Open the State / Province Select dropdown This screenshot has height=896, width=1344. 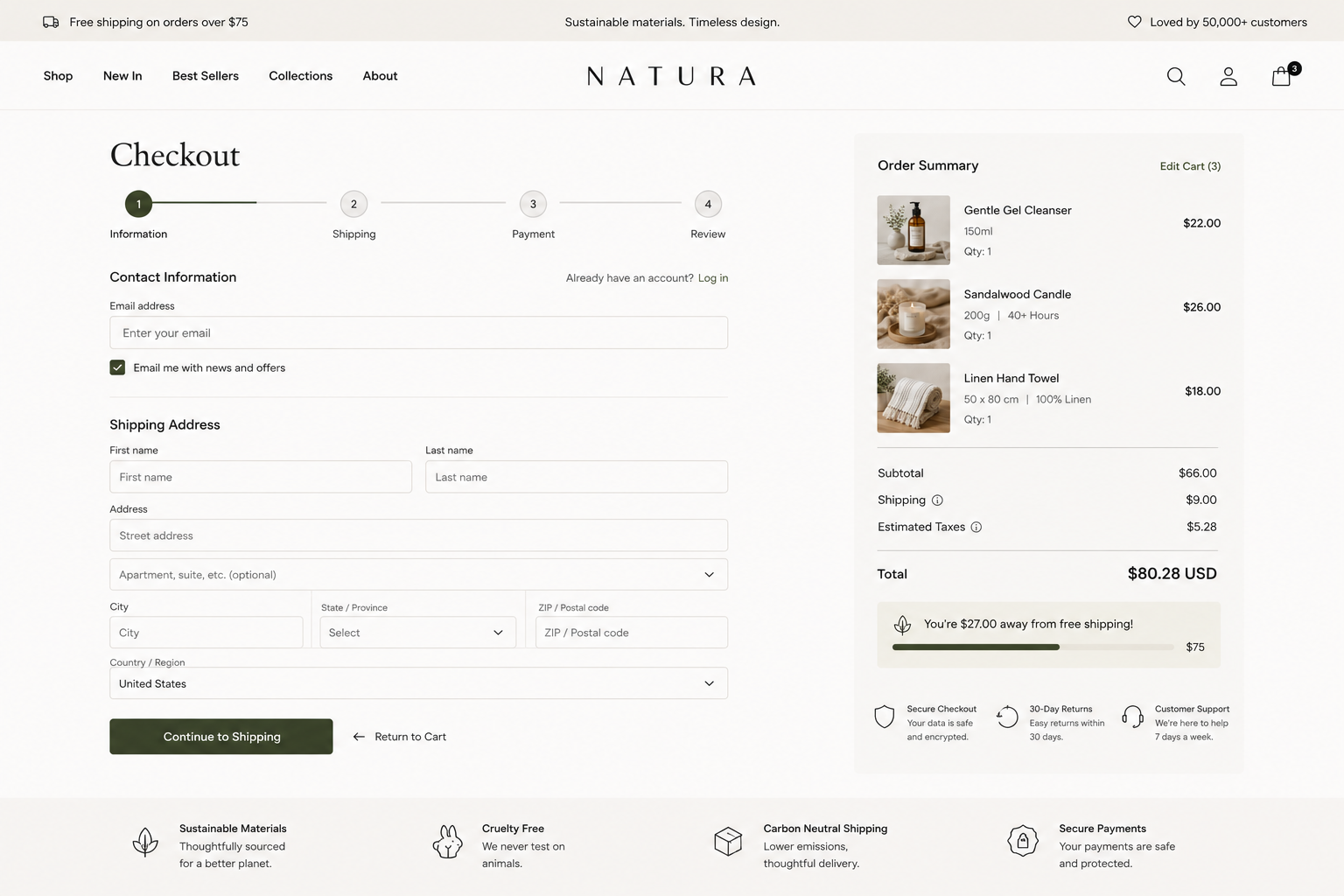418,633
